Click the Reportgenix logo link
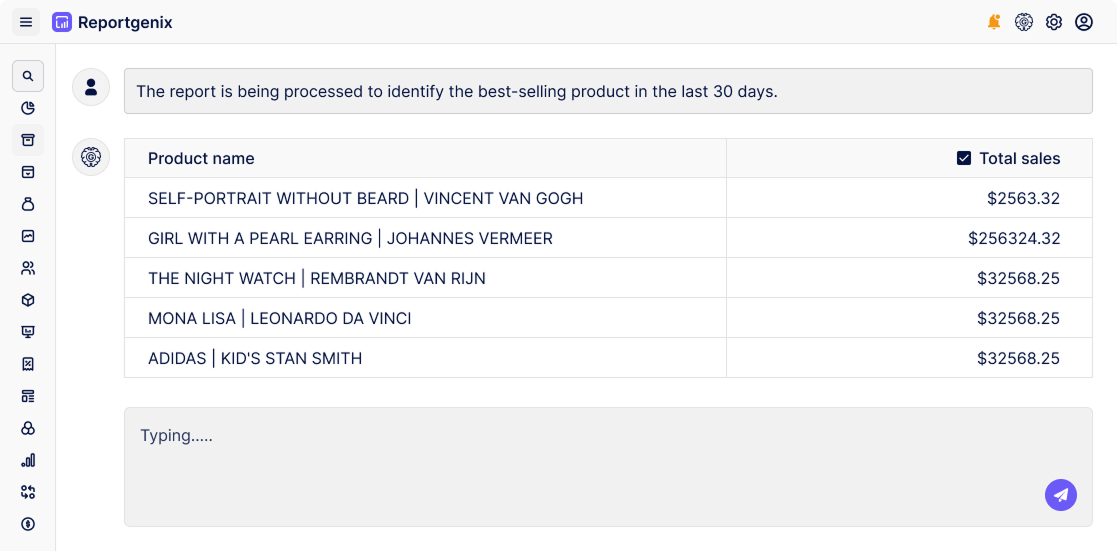 click(x=112, y=22)
